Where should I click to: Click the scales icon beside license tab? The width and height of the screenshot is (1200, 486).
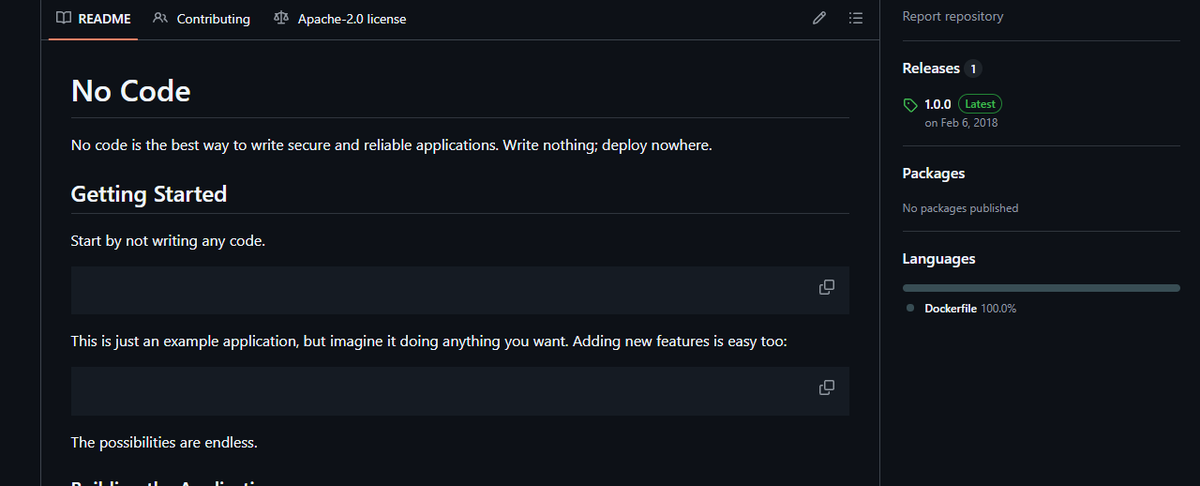[x=281, y=18]
